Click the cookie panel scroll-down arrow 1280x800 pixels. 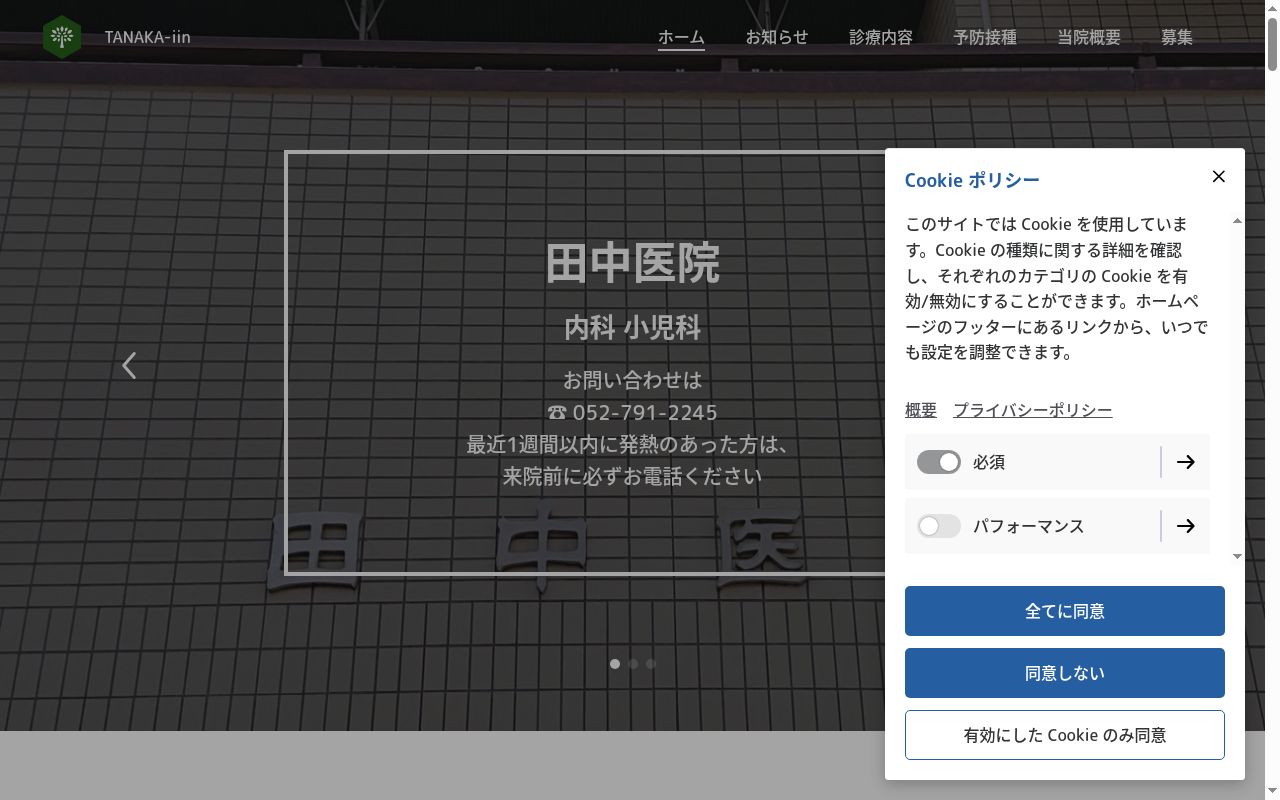pos(1237,556)
